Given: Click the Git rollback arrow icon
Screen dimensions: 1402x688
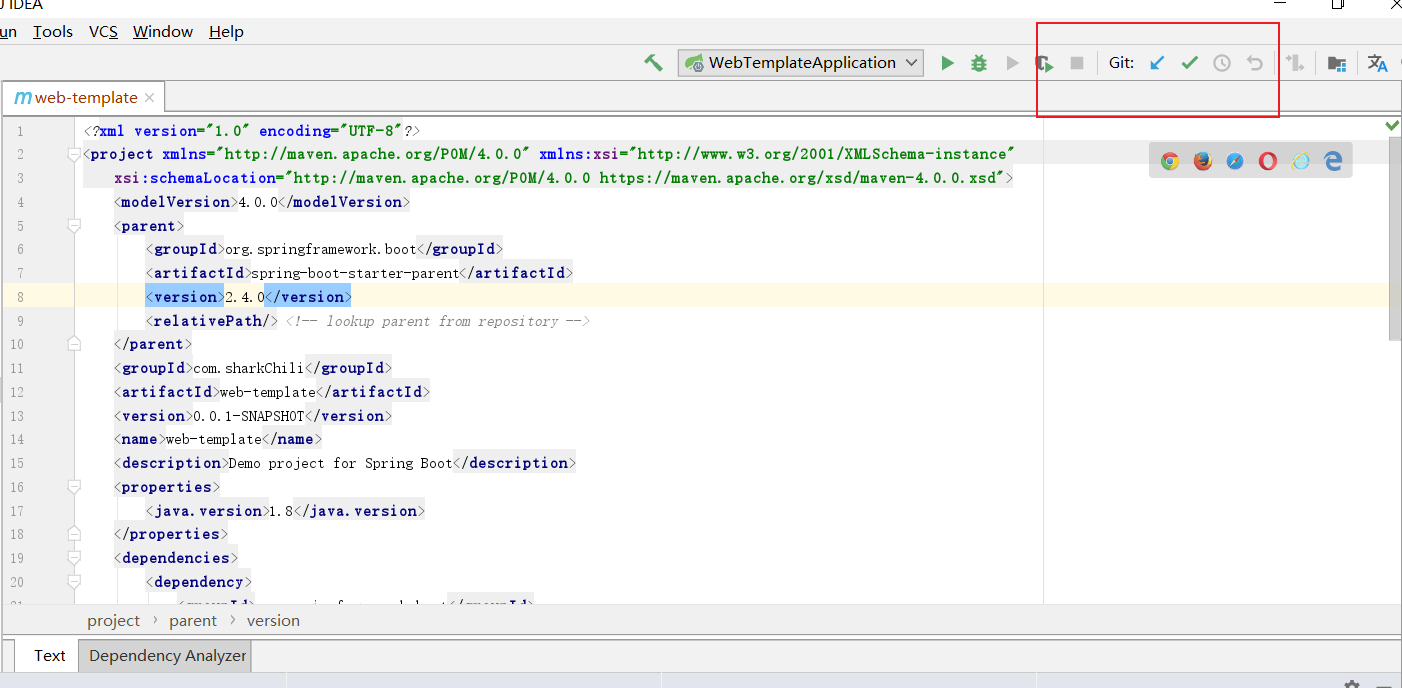Looking at the screenshot, I should (x=1254, y=63).
